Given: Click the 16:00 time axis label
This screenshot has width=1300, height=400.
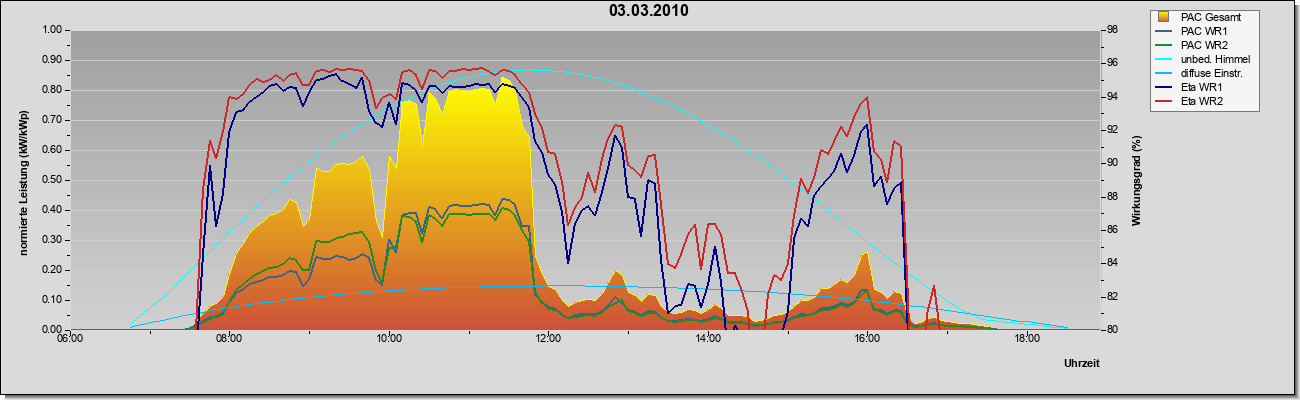Looking at the screenshot, I should (867, 339).
